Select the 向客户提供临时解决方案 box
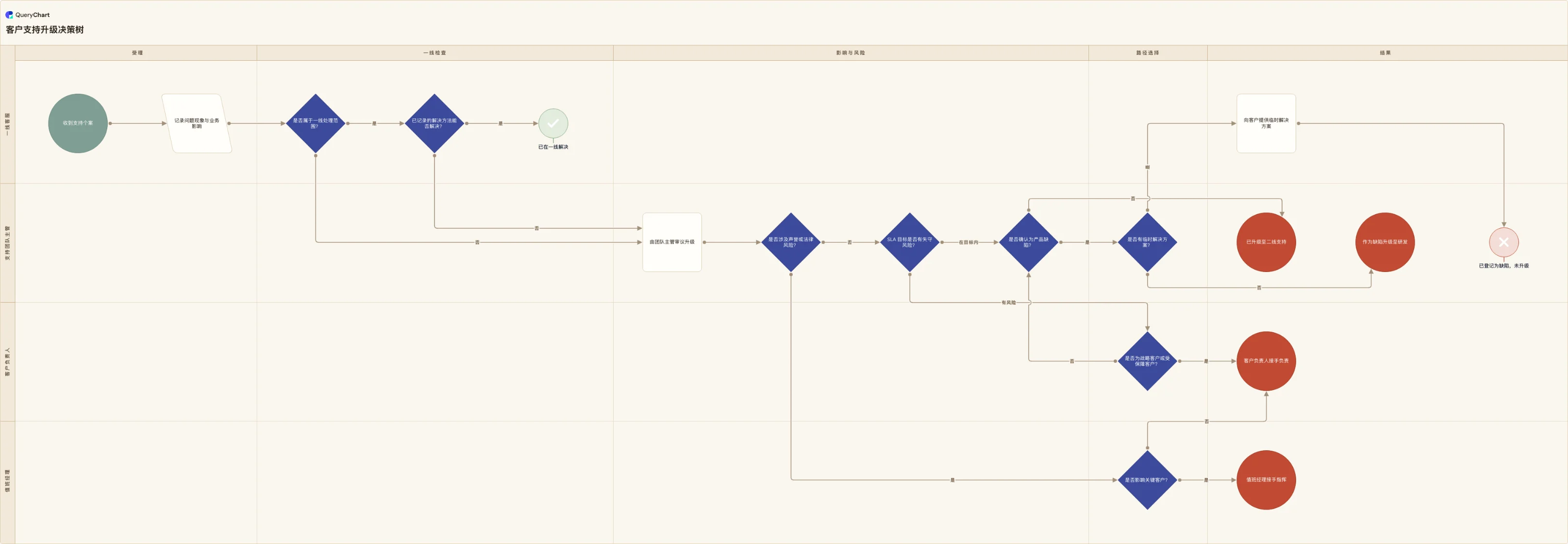 [x=1266, y=123]
